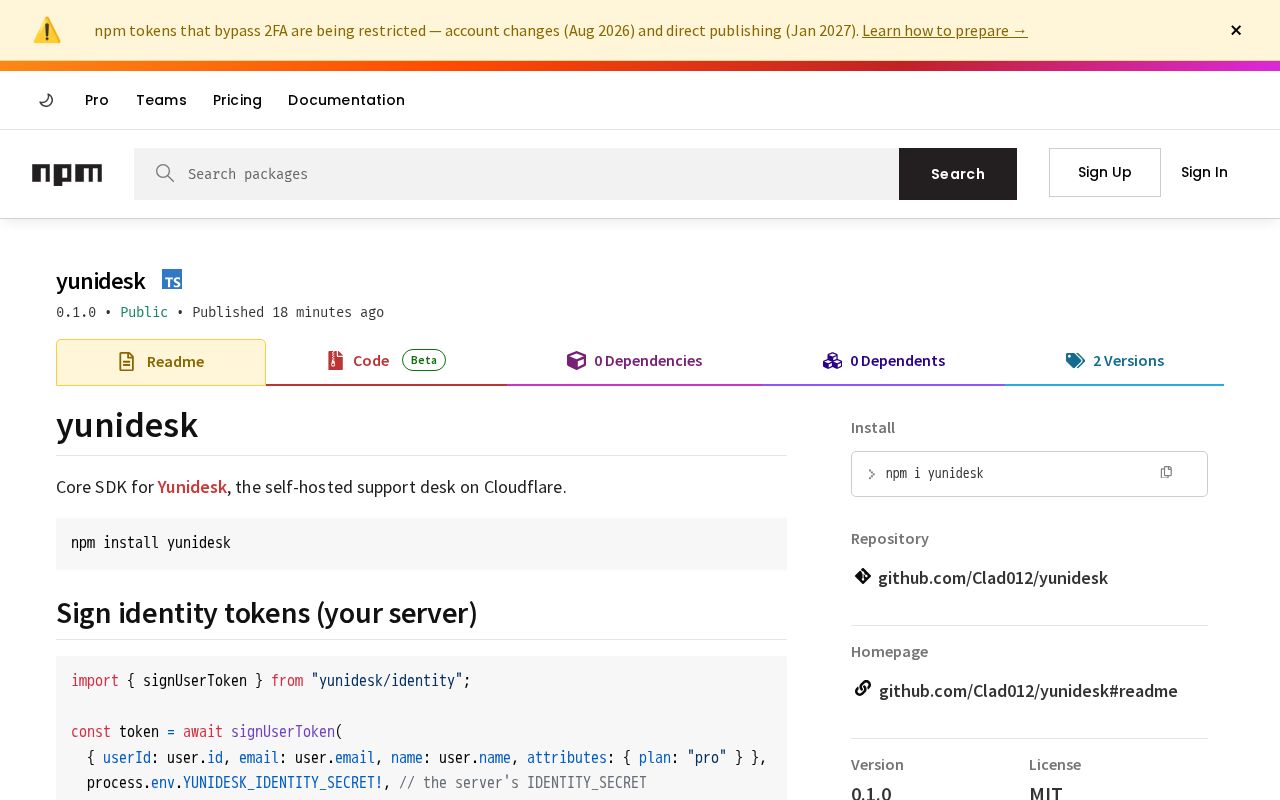Open the 2 Versions tab
Screen dimensions: 1280x800
pyautogui.click(x=1114, y=361)
